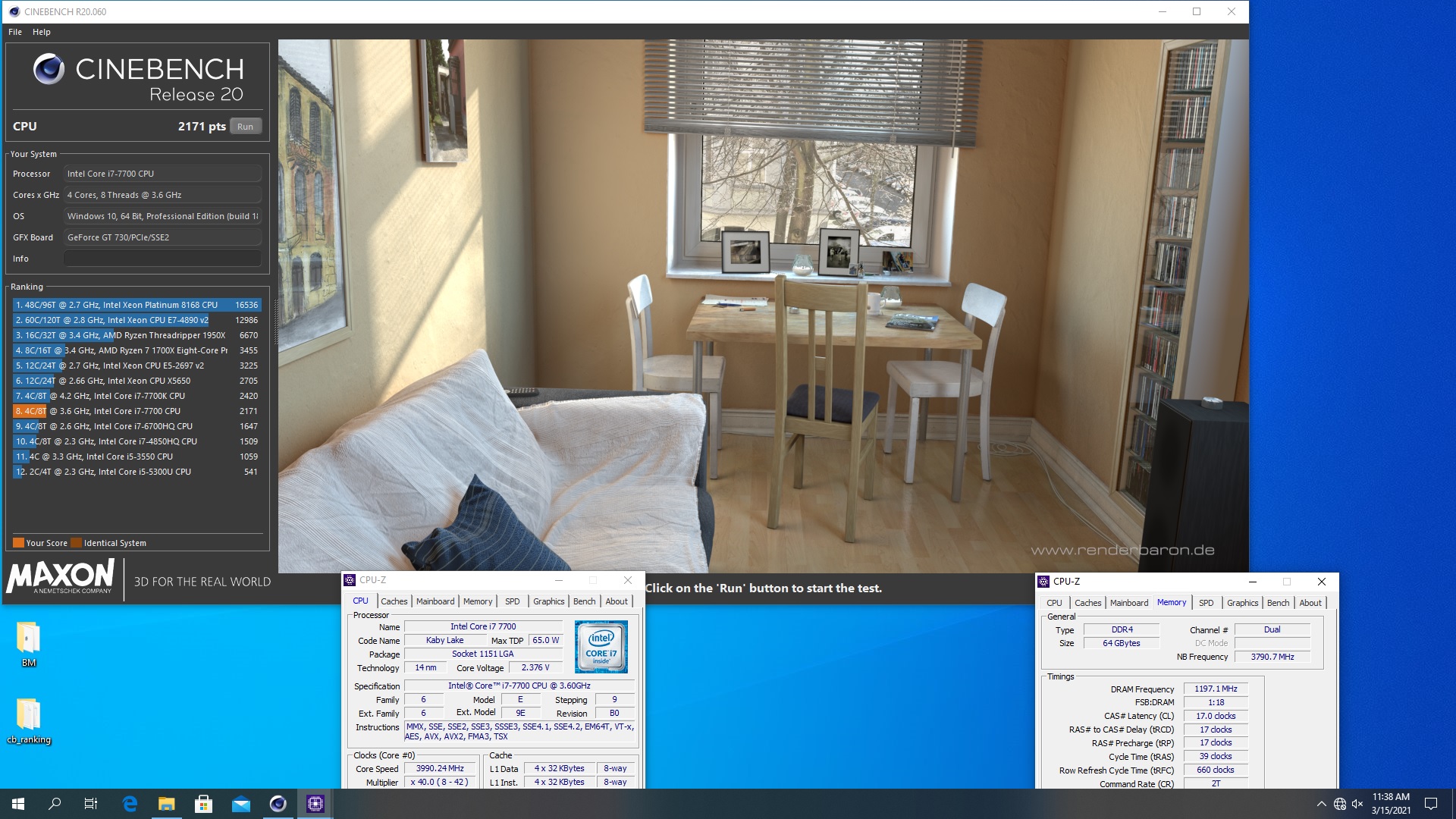1456x819 pixels.
Task: Click the Info input field
Action: 162,259
